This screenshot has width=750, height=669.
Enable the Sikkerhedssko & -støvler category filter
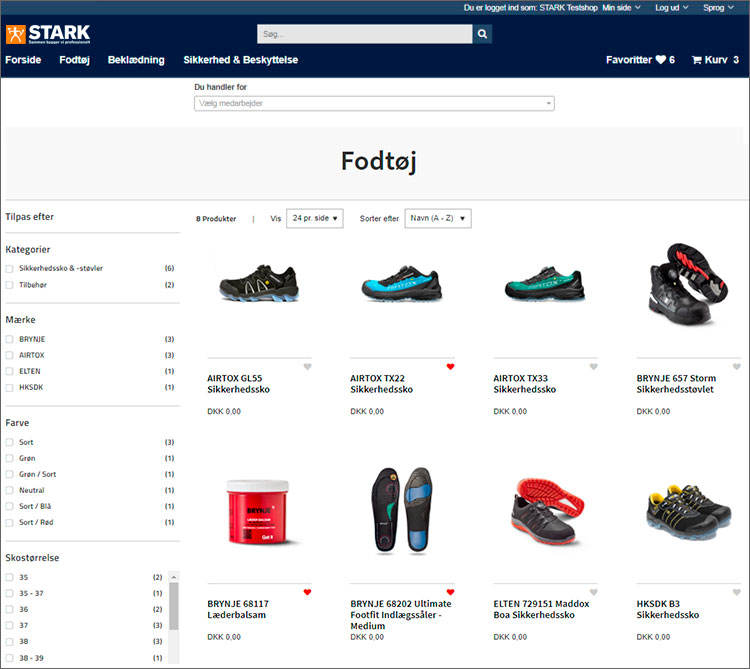10,268
